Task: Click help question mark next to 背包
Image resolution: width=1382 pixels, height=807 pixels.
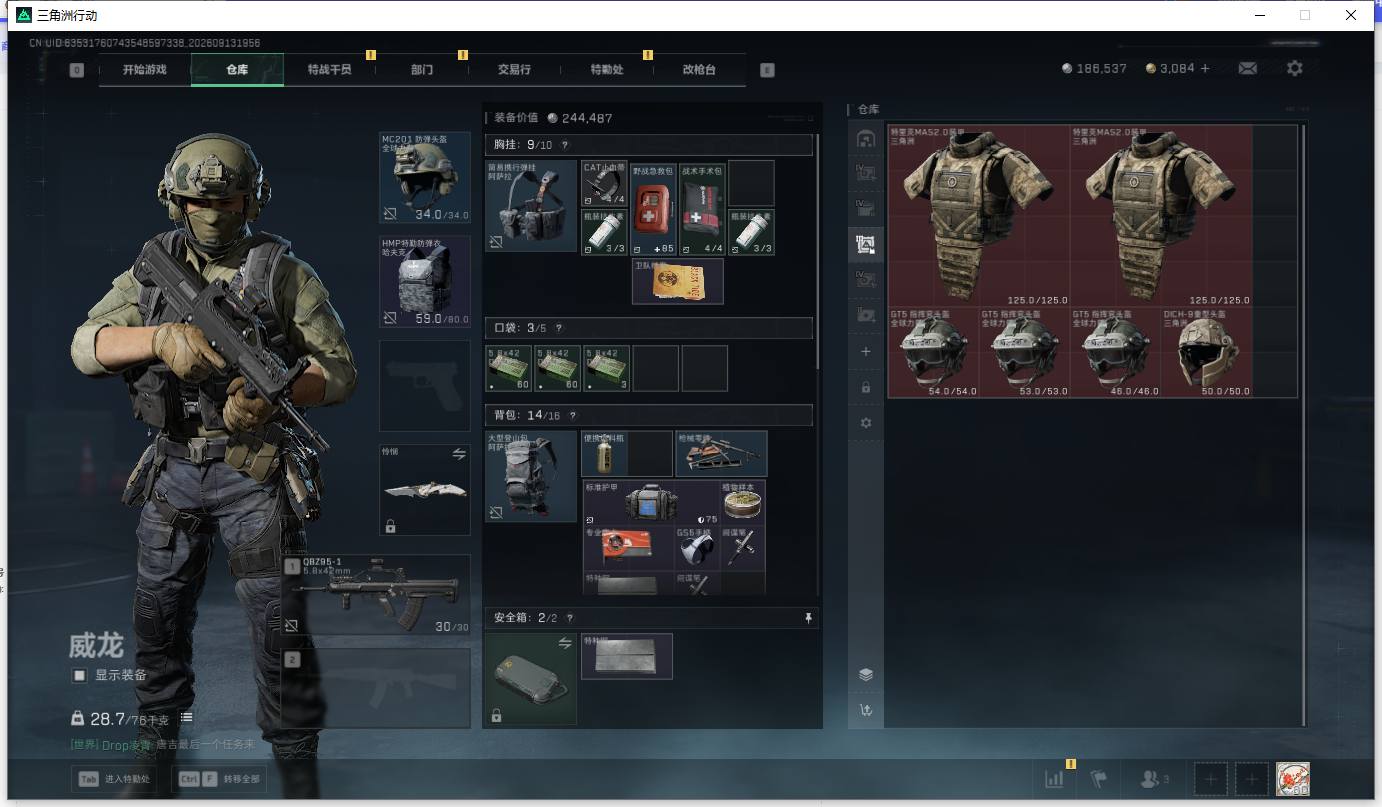Action: (x=572, y=415)
